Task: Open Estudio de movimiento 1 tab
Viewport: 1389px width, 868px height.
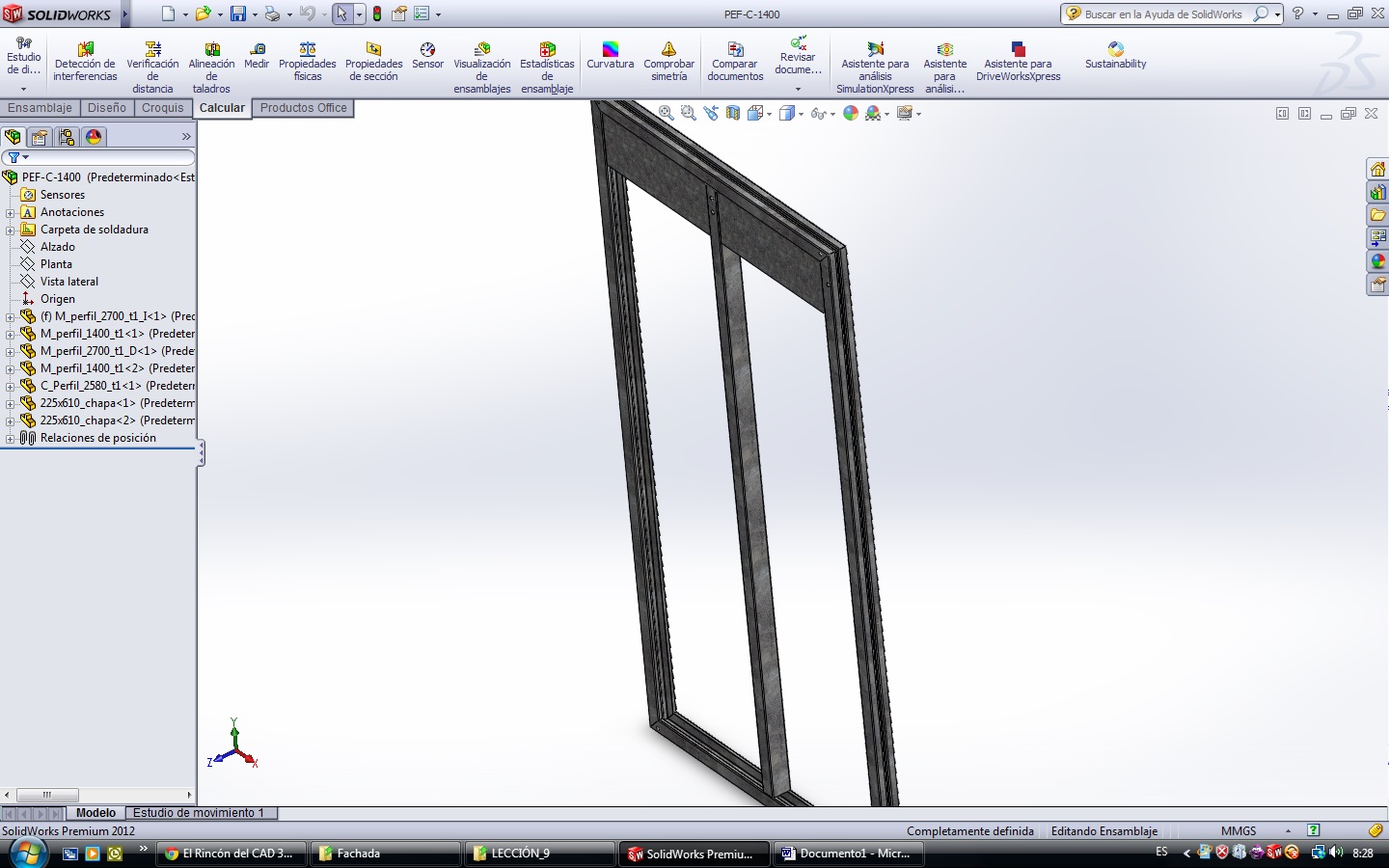Action: (199, 813)
